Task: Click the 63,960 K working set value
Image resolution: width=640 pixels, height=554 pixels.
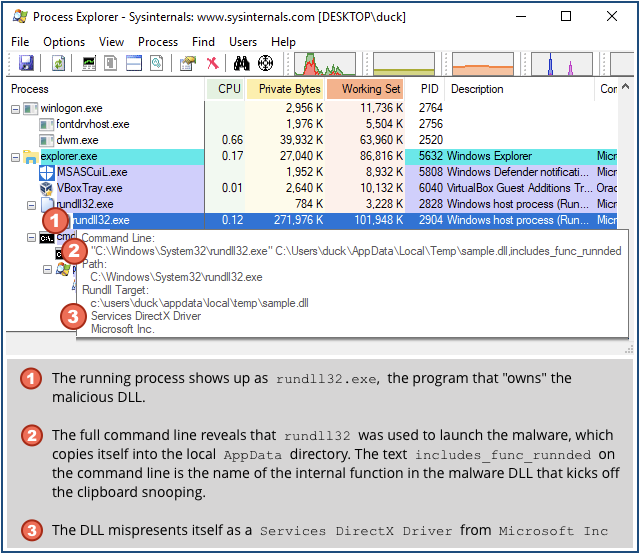Action: coord(381,140)
